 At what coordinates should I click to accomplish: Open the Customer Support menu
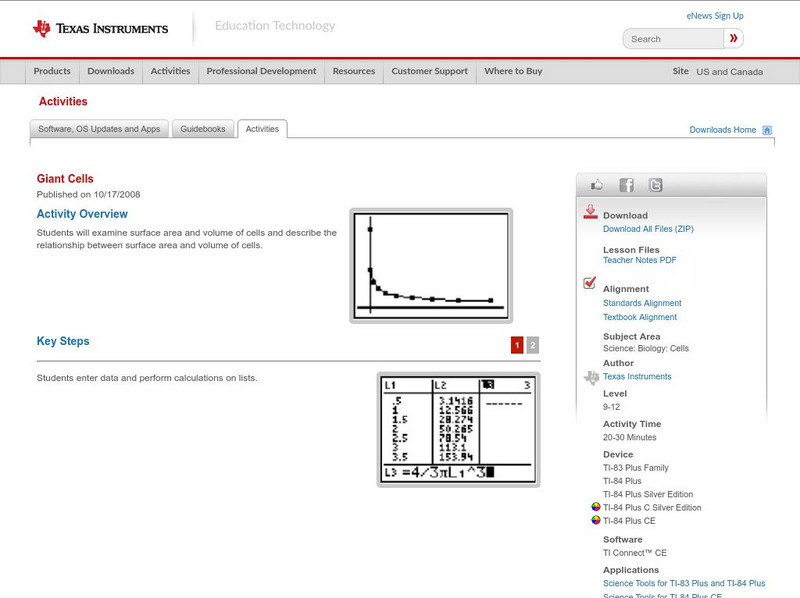430,71
